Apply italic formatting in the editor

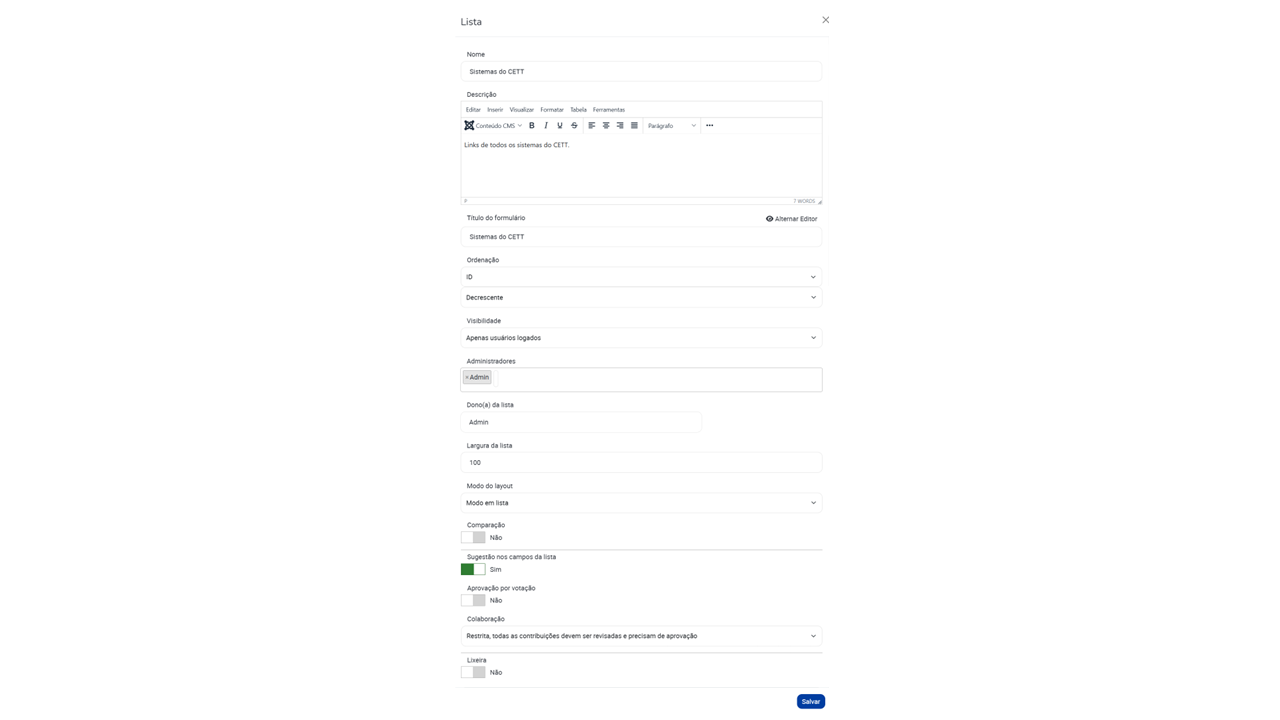[x=546, y=126]
